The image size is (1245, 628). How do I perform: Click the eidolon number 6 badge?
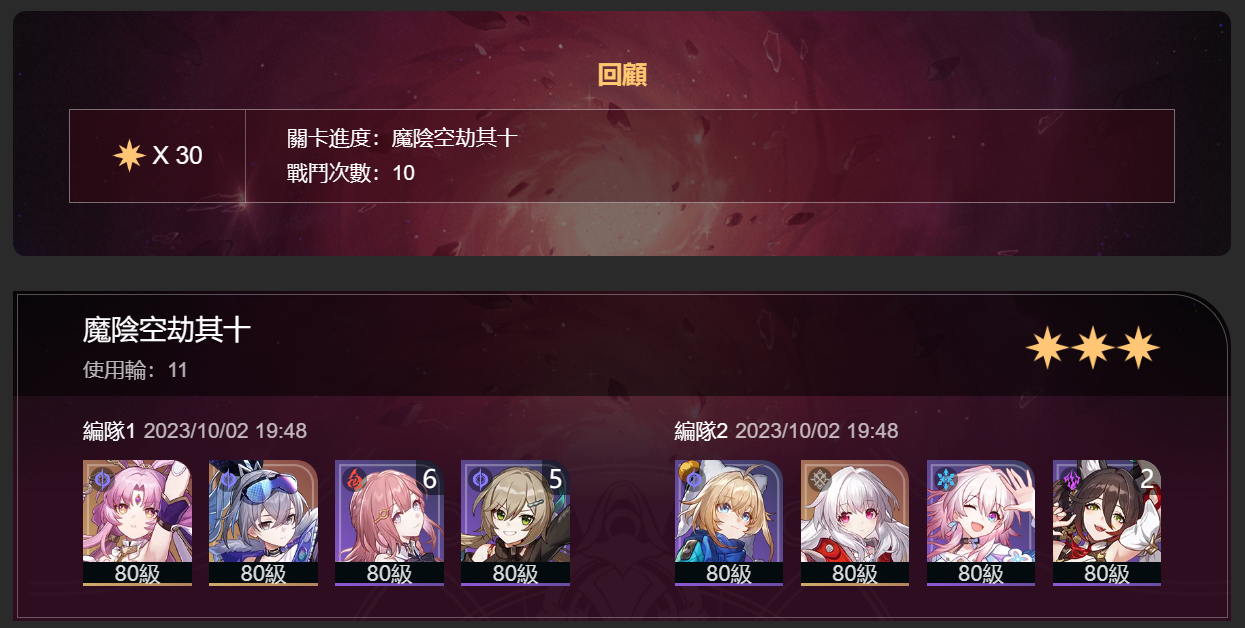[x=430, y=479]
